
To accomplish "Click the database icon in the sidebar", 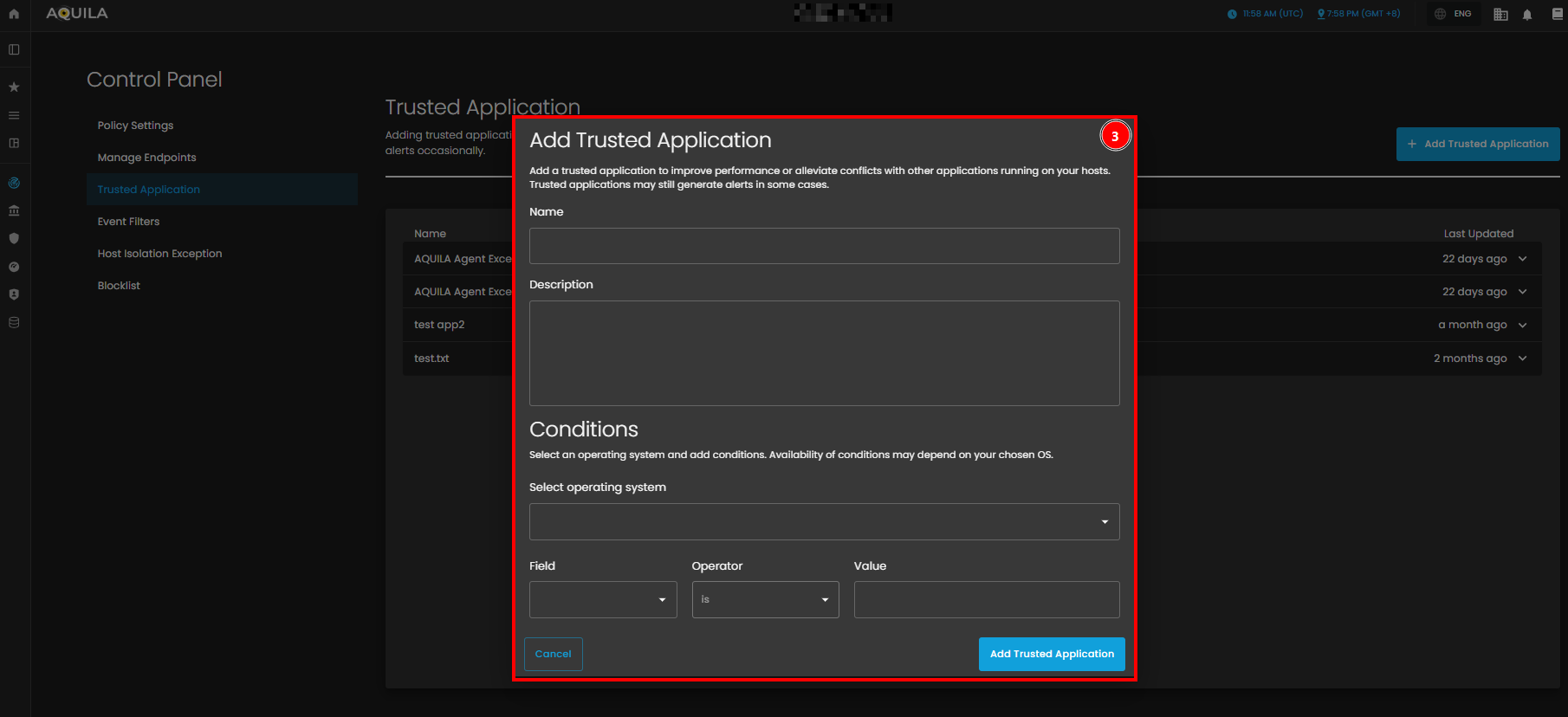I will click(14, 322).
